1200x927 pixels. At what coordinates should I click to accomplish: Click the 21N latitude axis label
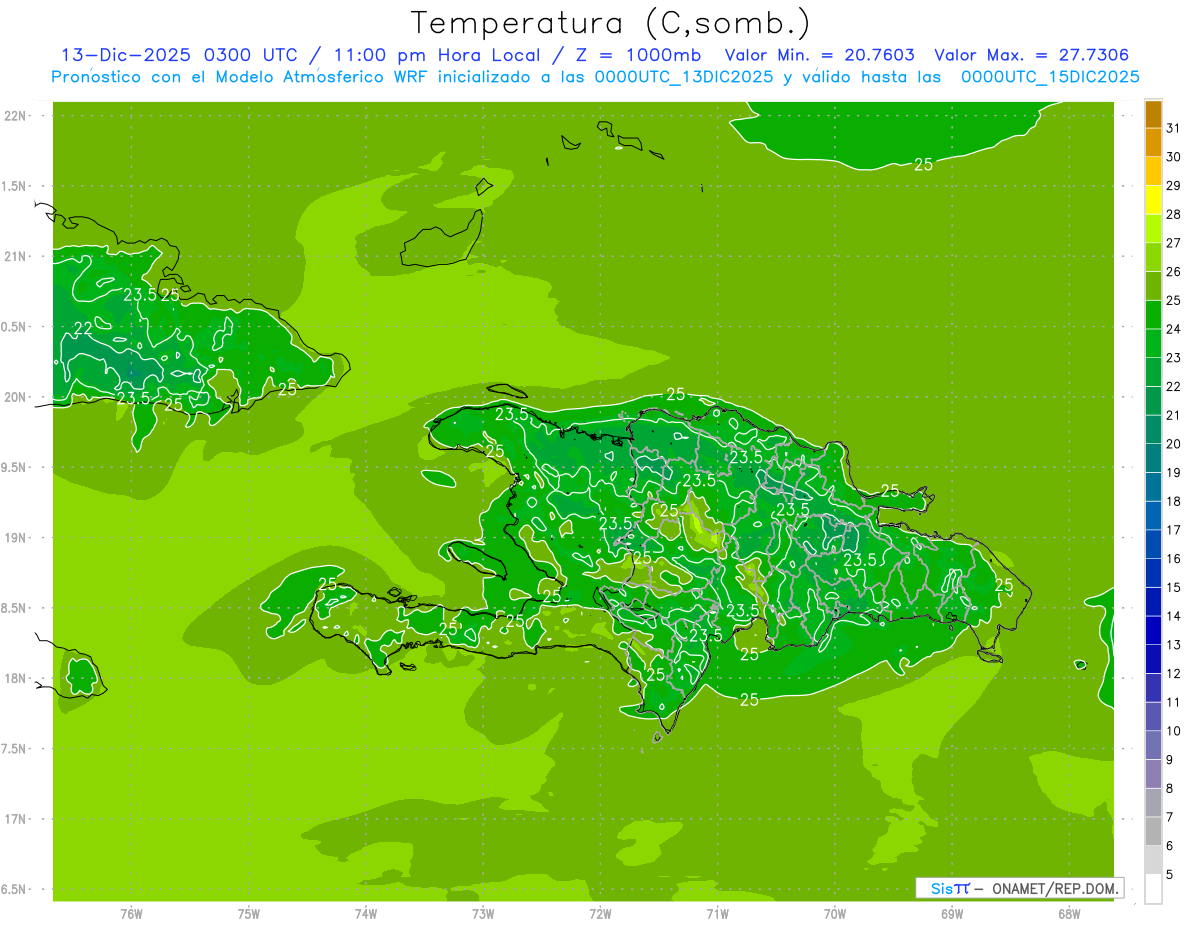tap(16, 256)
